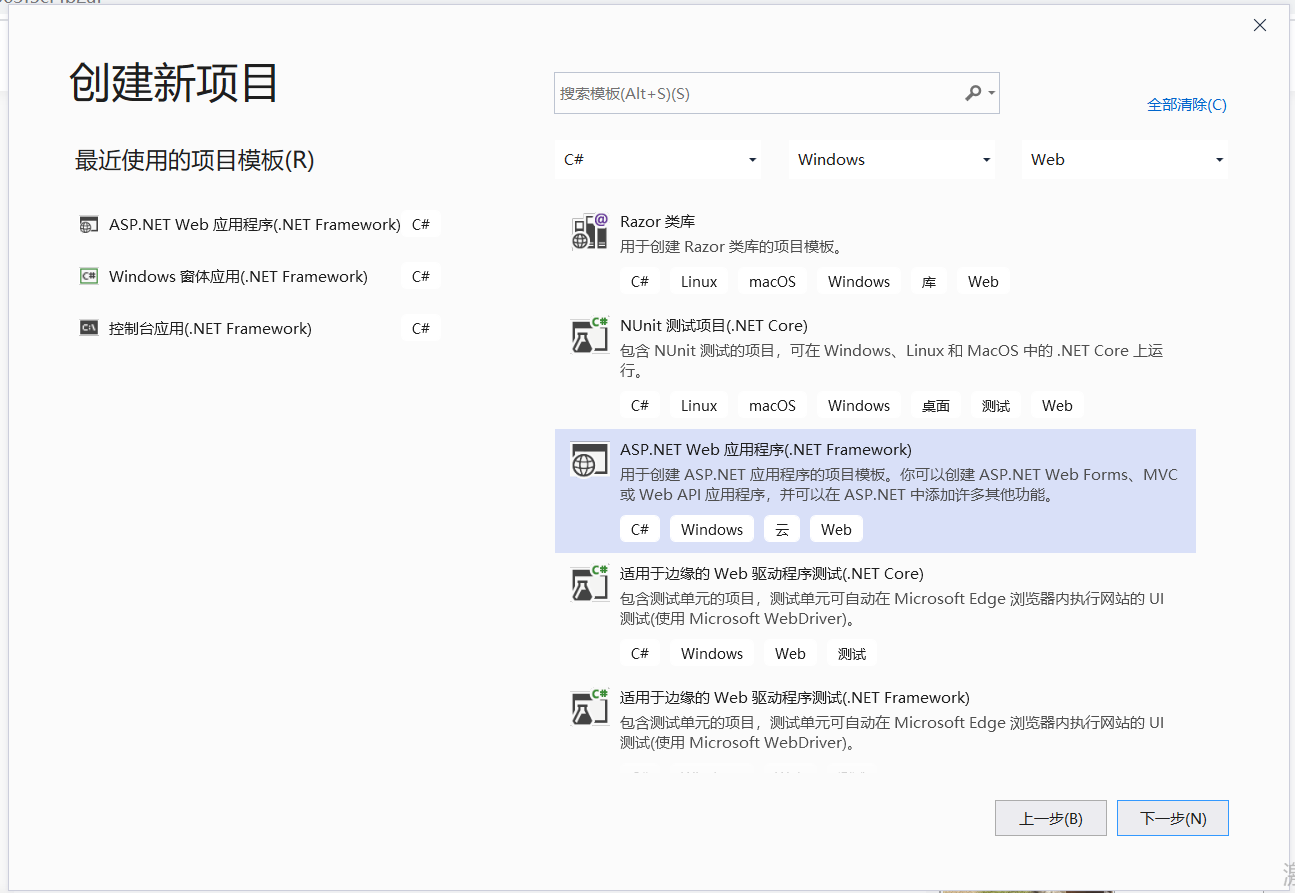Open the Windows platform dropdown
This screenshot has height=893, width=1295.
(890, 159)
